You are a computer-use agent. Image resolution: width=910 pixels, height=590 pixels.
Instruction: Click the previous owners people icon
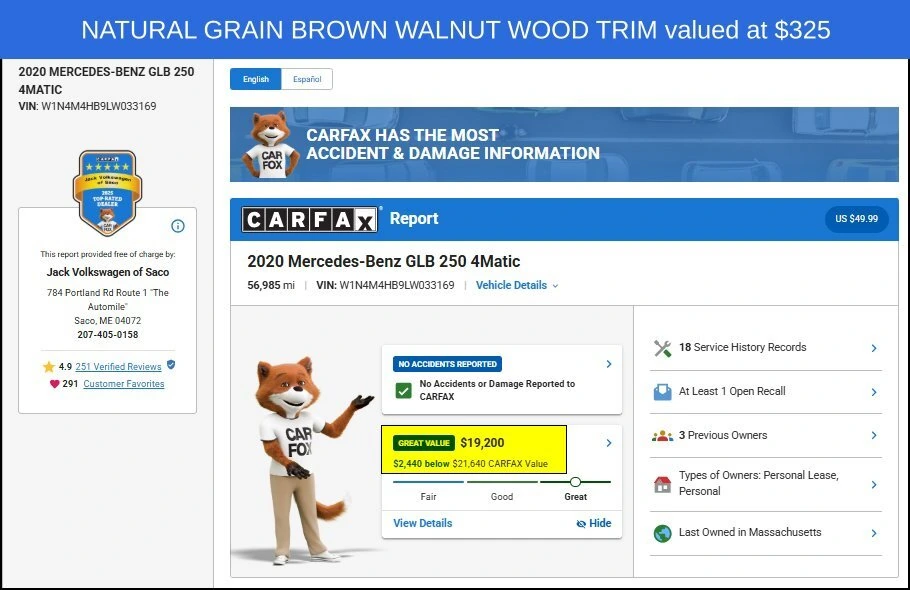tap(662, 436)
